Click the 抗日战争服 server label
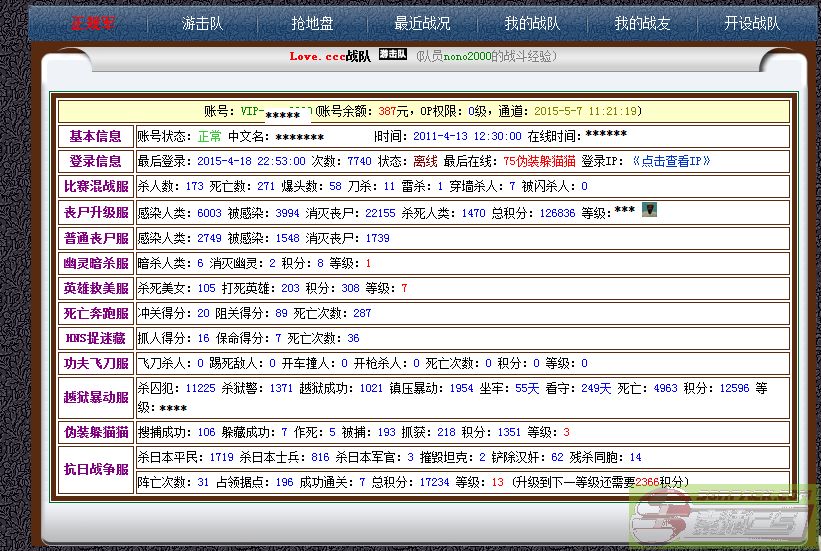The width and height of the screenshot is (821, 551). point(96,468)
